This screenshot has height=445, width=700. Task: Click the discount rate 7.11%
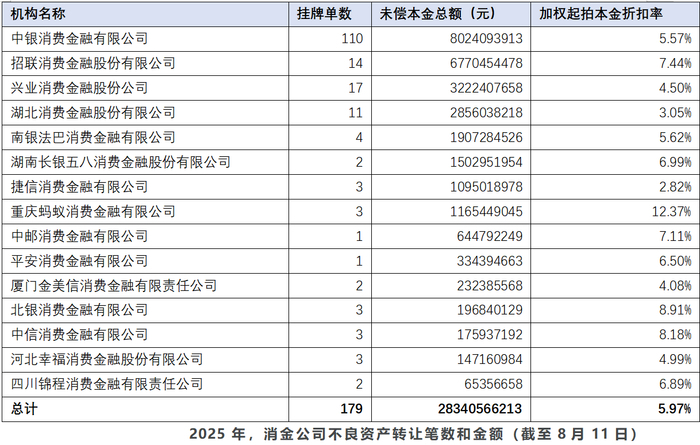pos(675,236)
